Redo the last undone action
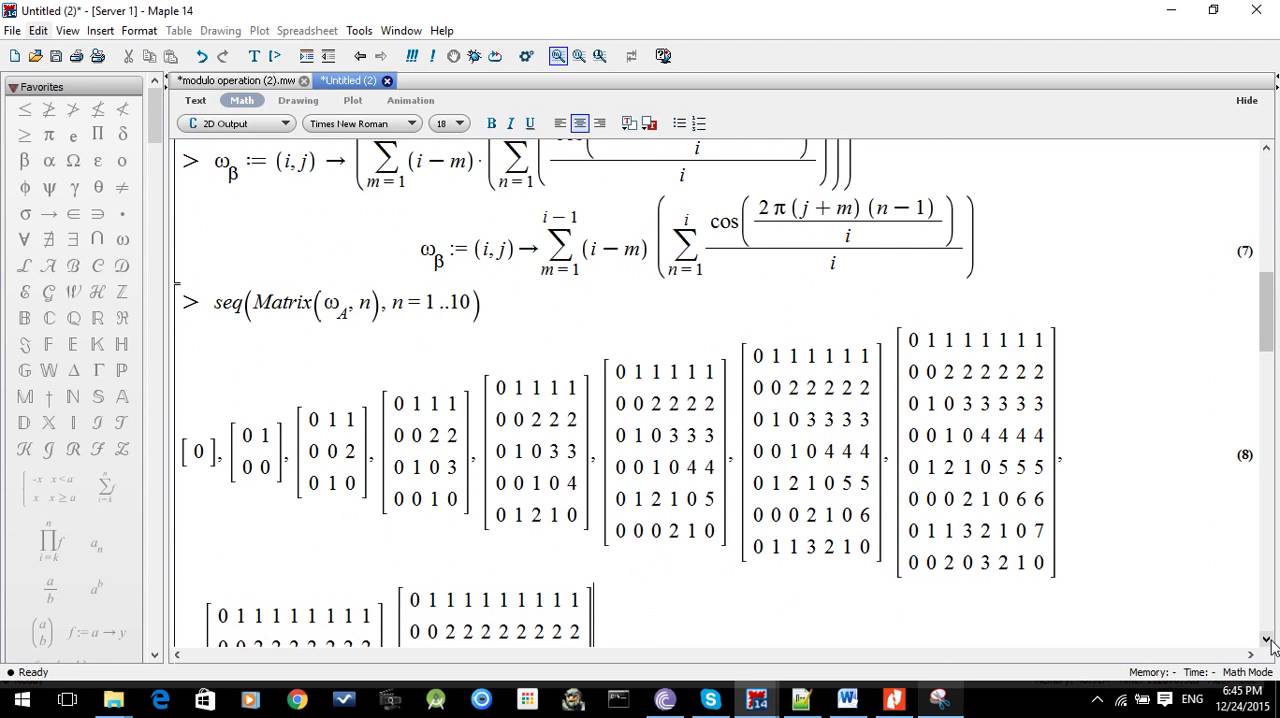Viewport: 1280px width, 718px height. [x=223, y=57]
